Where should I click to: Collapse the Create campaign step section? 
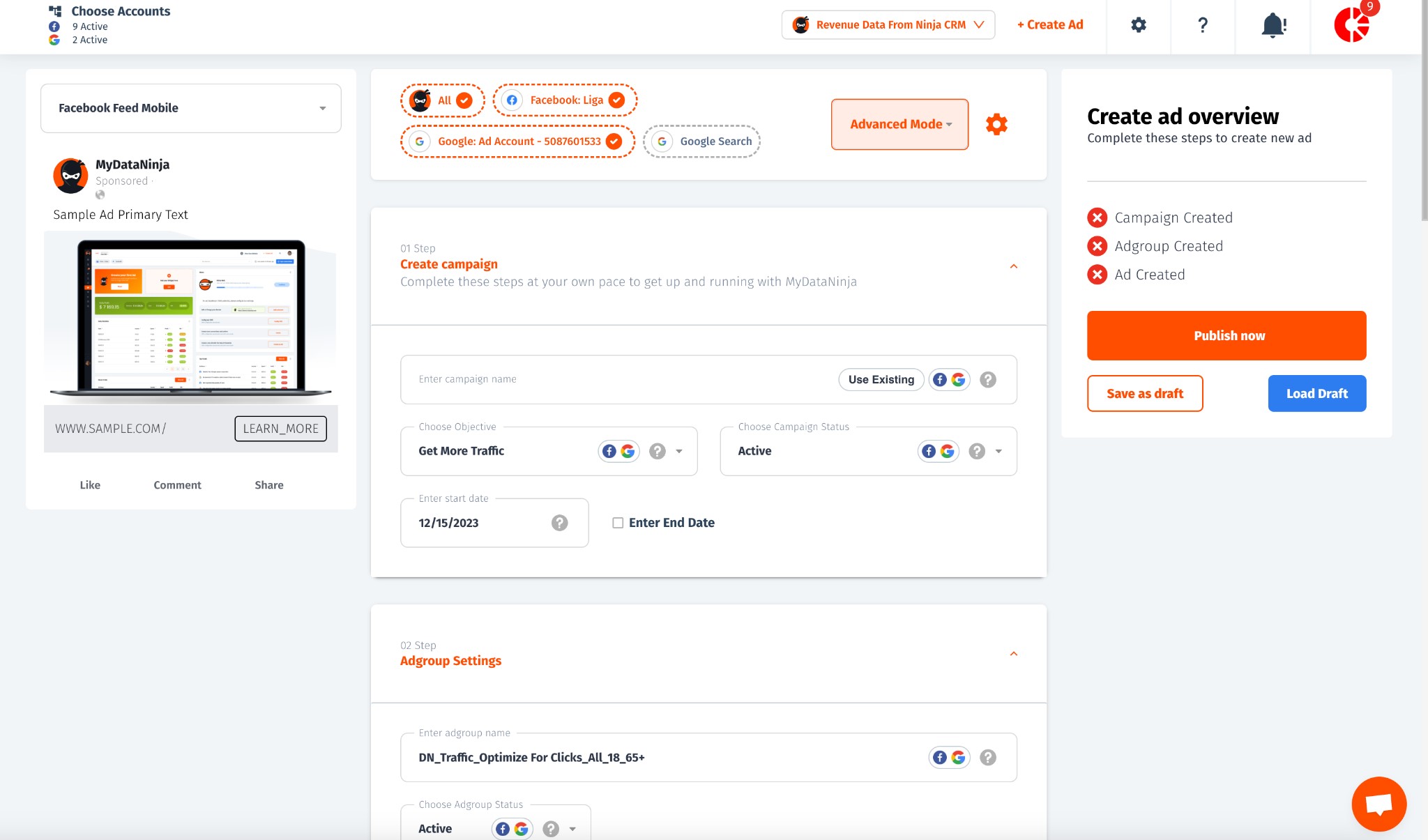(1014, 266)
